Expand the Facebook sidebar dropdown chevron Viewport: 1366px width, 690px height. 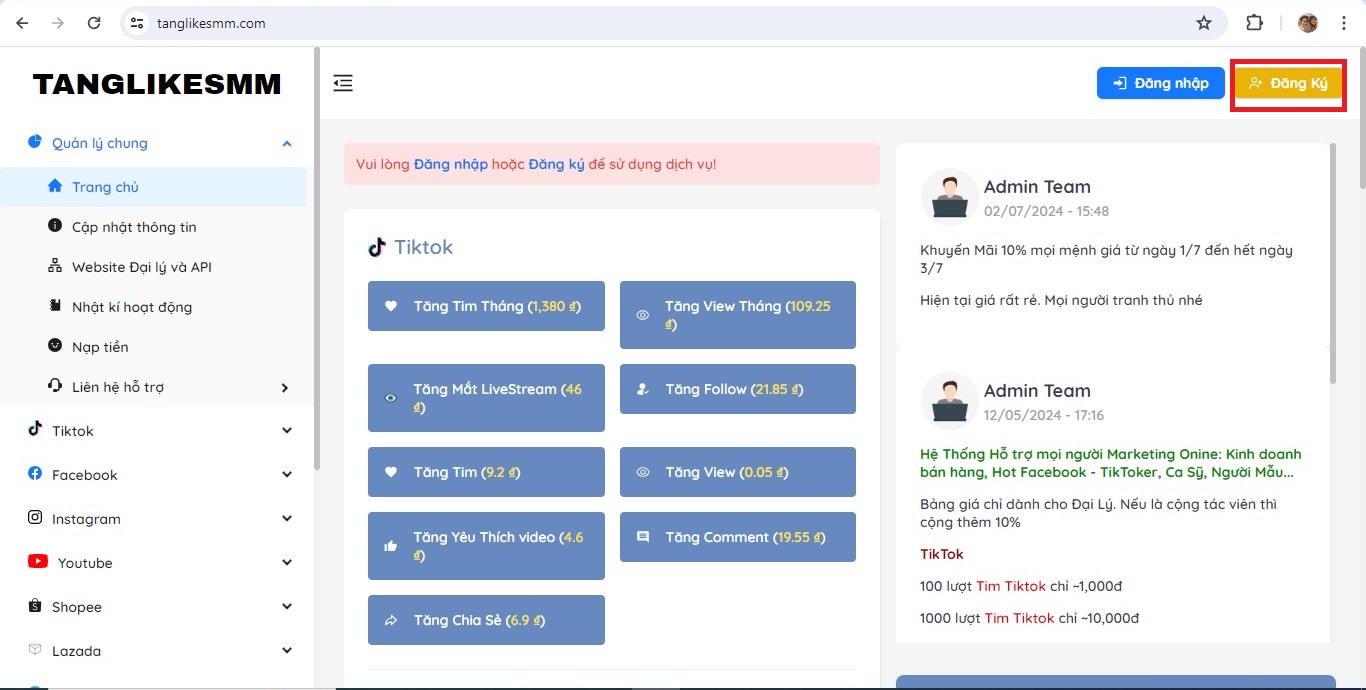click(x=287, y=475)
